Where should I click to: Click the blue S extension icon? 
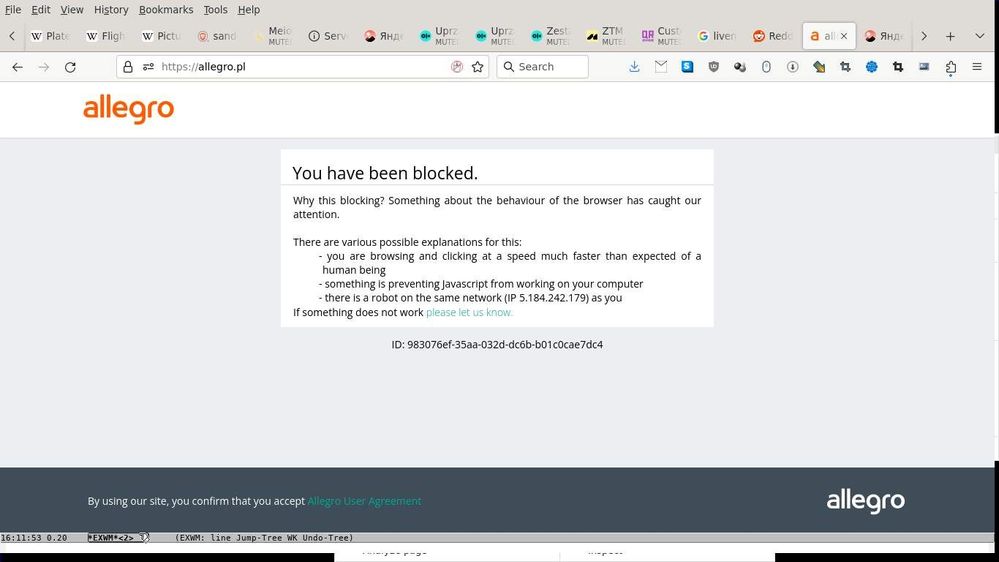687,66
